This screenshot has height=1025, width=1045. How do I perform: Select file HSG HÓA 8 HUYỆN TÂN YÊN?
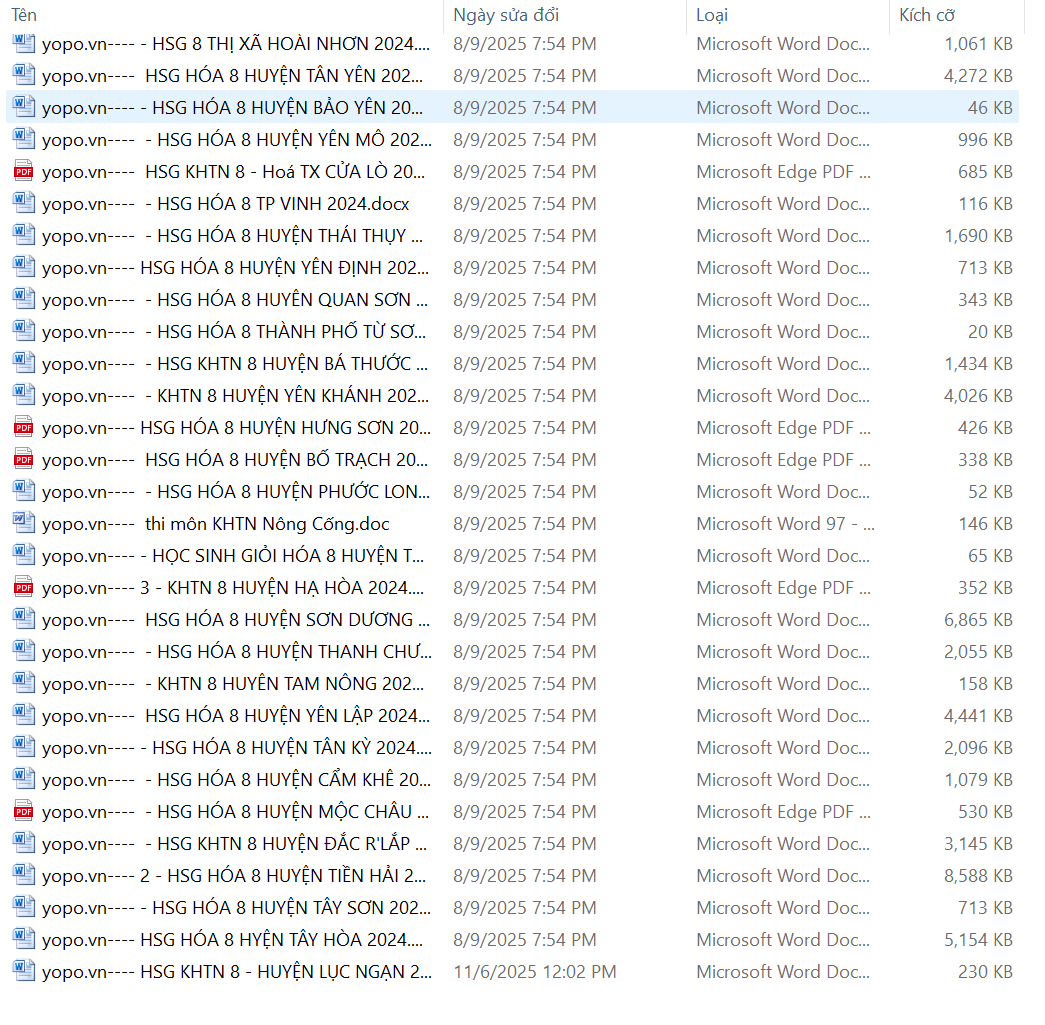(236, 76)
